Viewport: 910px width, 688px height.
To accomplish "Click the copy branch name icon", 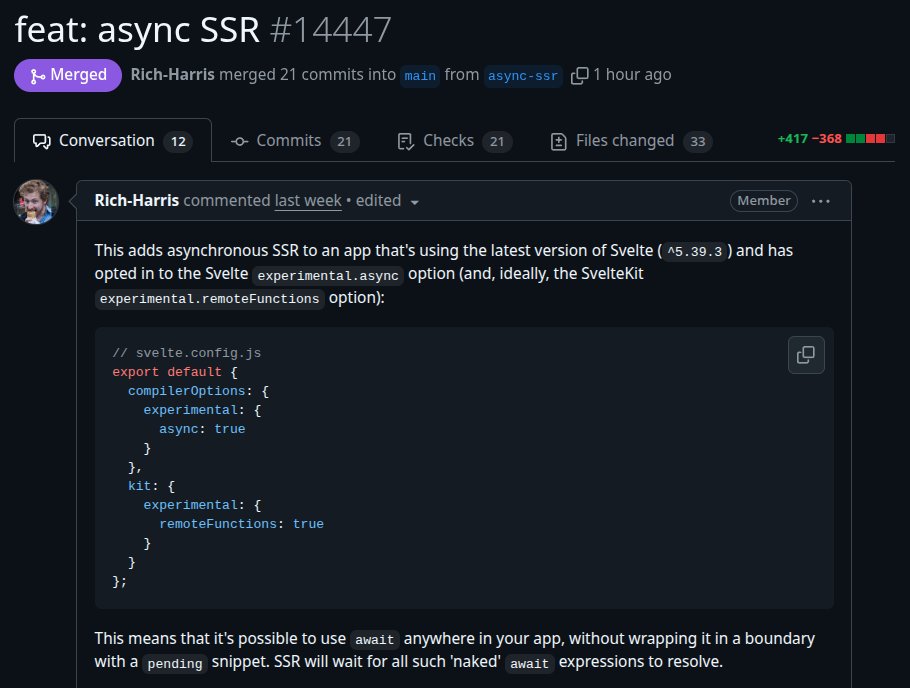I will click(579, 75).
